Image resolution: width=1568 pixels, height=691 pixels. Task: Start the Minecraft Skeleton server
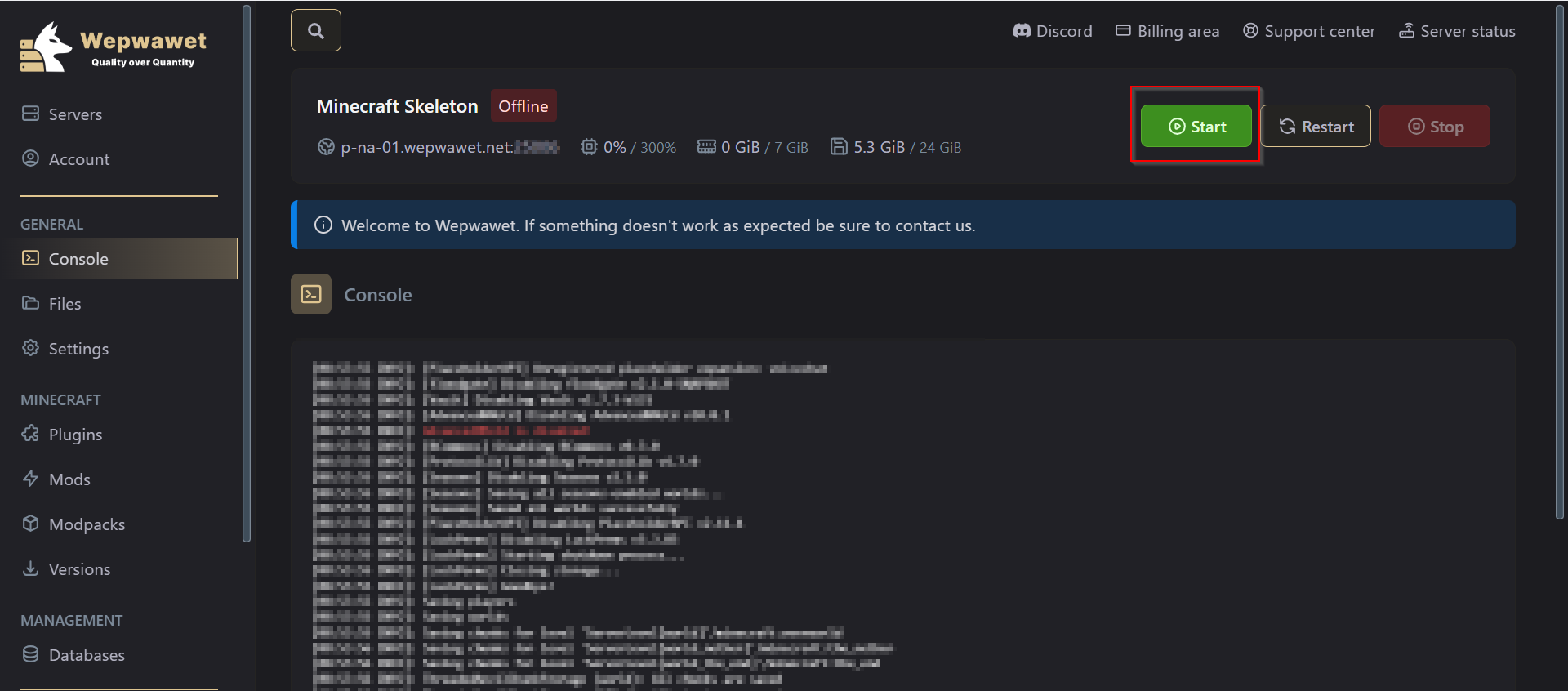(x=1196, y=126)
